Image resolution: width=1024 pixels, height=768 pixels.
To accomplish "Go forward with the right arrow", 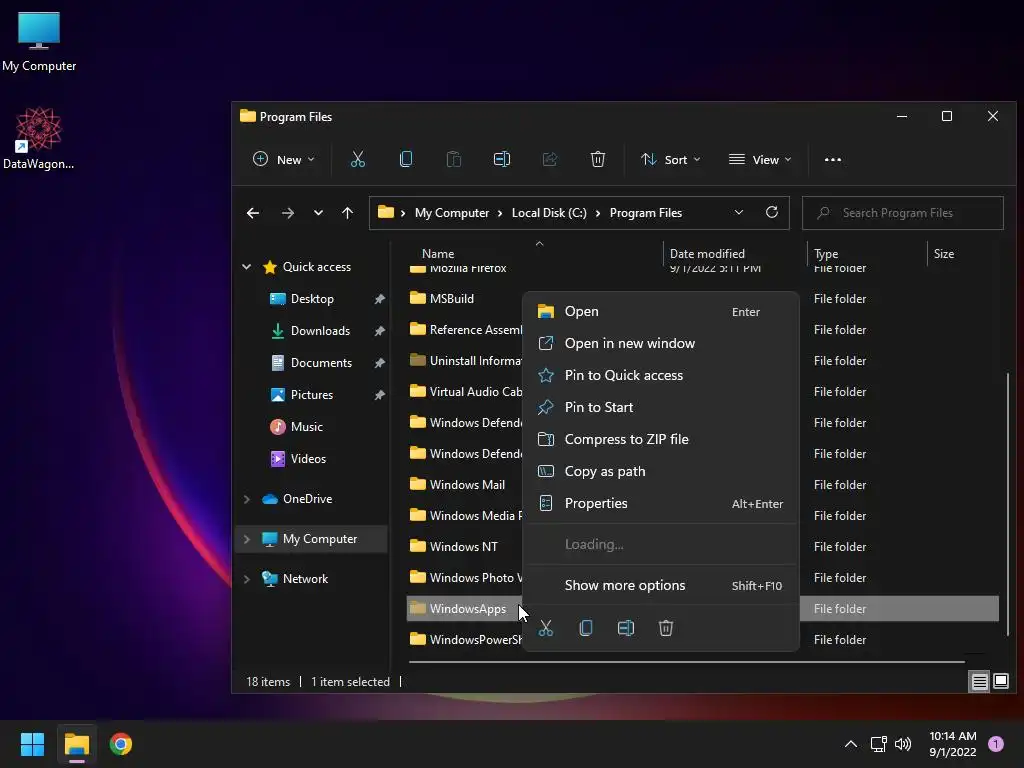I will coord(287,213).
